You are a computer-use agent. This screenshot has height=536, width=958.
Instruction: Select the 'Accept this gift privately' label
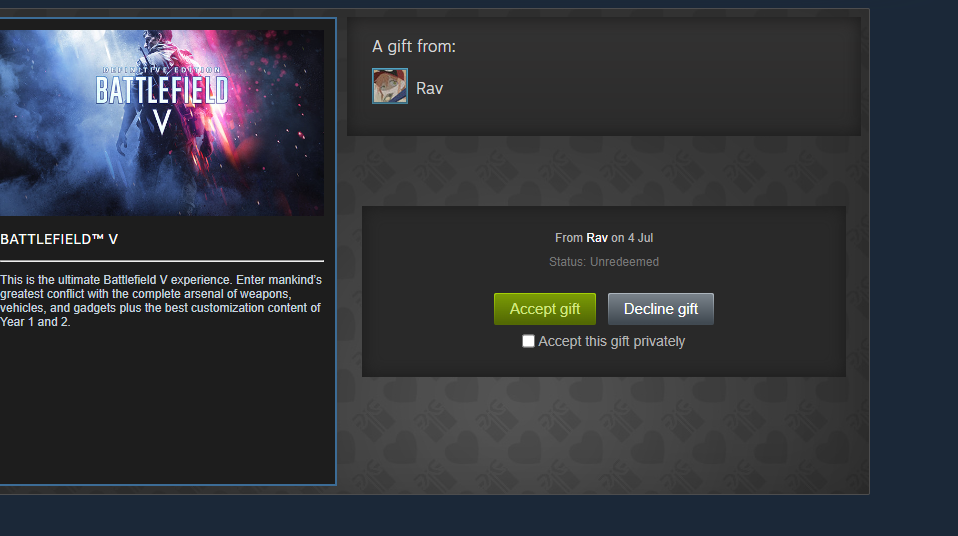612,341
